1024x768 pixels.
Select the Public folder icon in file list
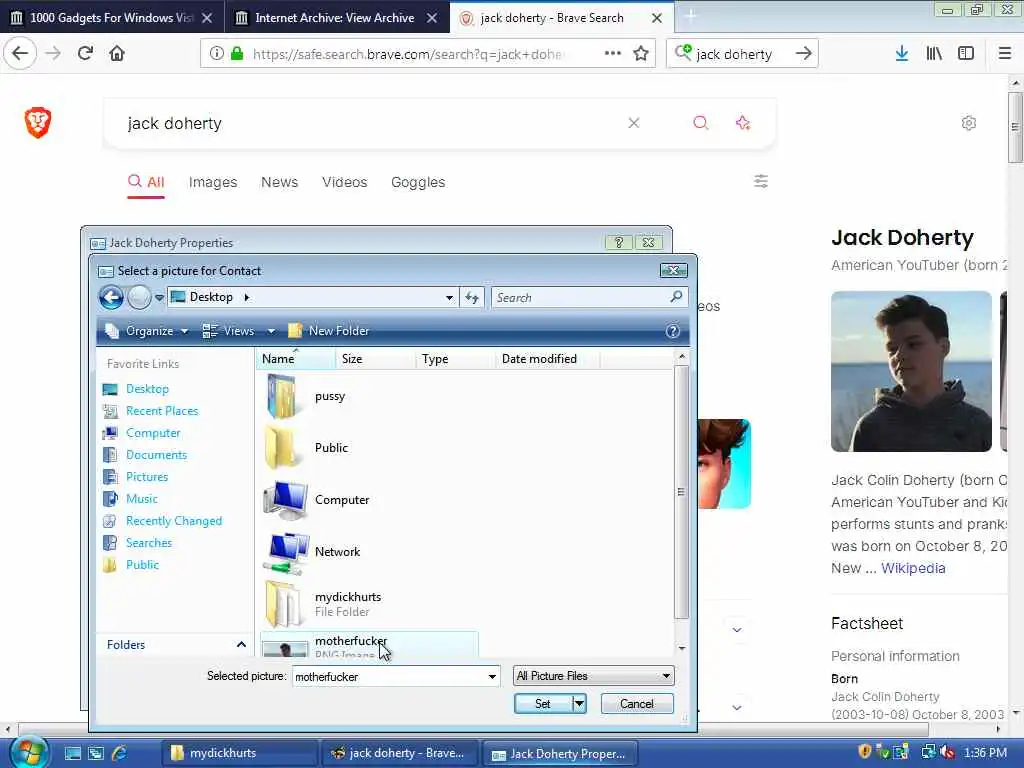pos(281,448)
